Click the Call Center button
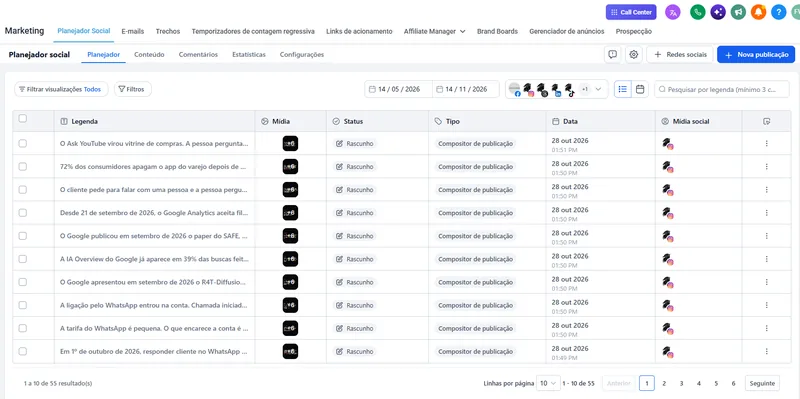Image resolution: width=800 pixels, height=399 pixels. 631,12
